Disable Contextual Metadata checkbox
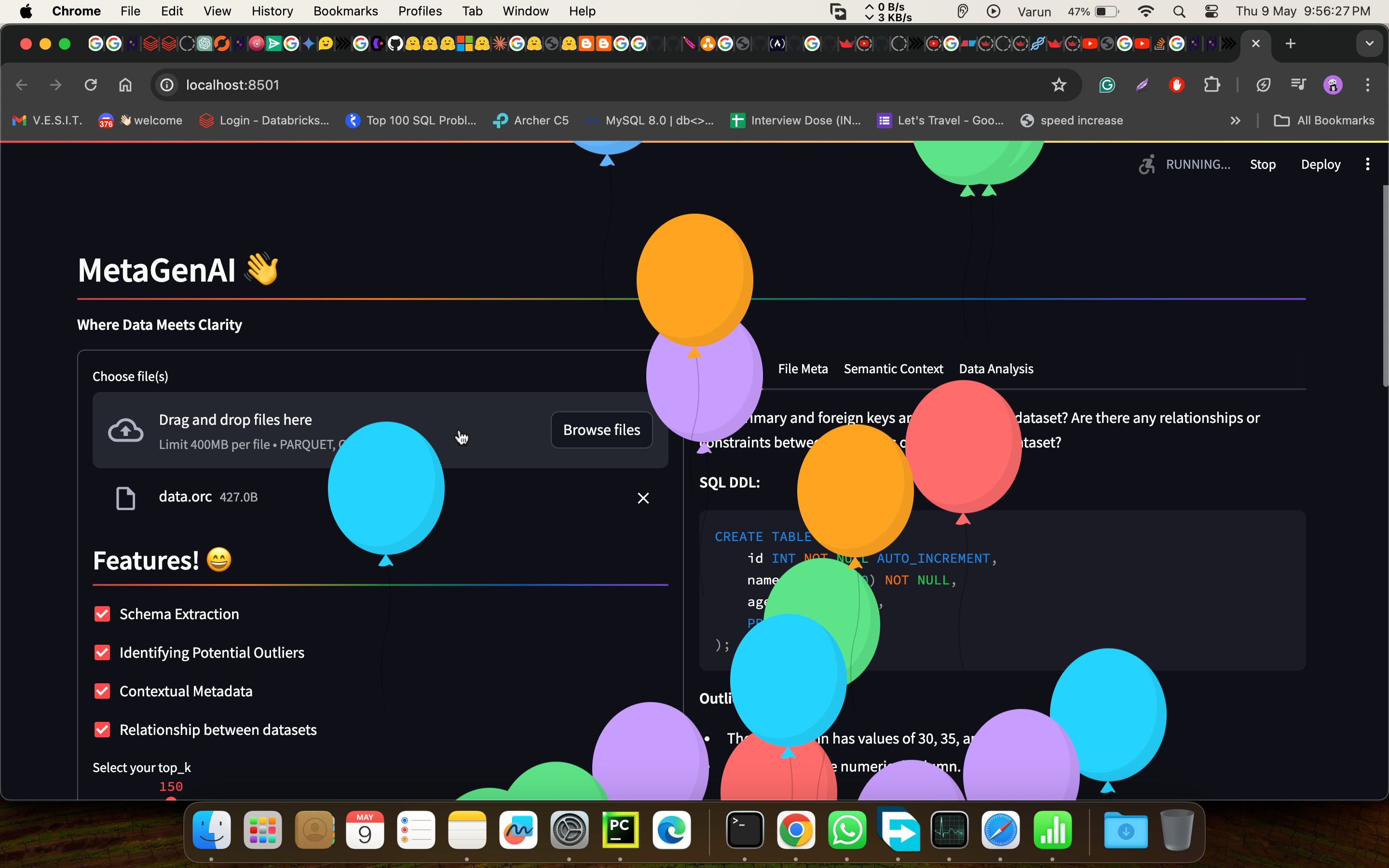 tap(102, 691)
